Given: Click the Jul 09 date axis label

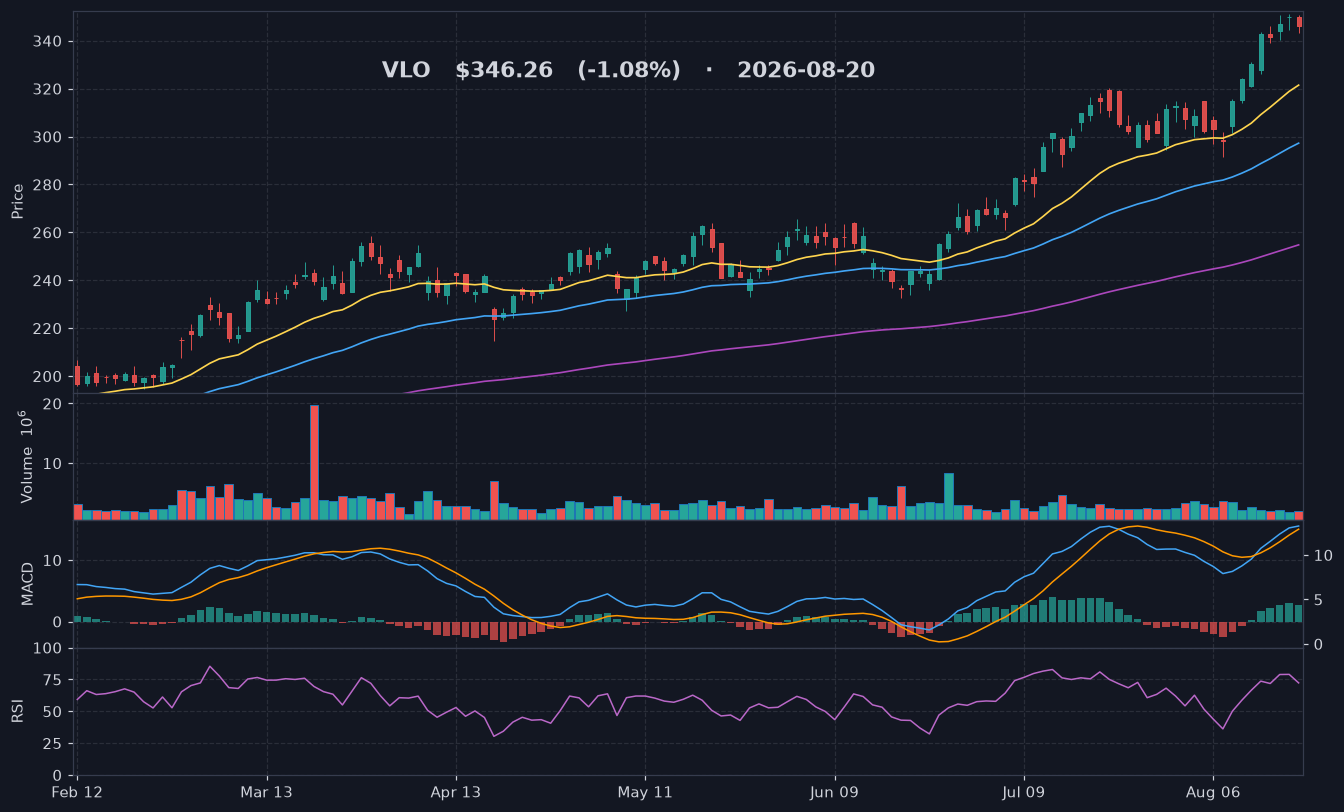Looking at the screenshot, I should (1023, 791).
